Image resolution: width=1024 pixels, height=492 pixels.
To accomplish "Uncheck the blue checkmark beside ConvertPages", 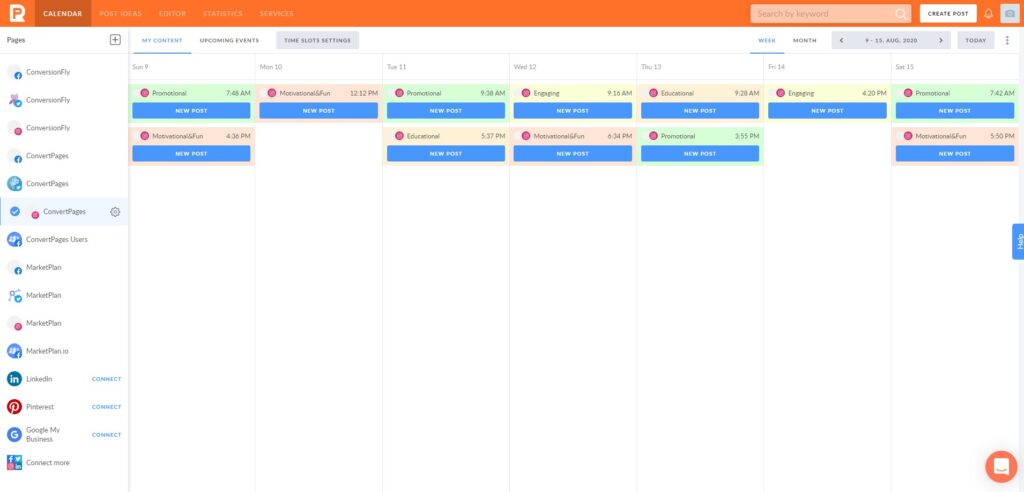I will pos(15,212).
